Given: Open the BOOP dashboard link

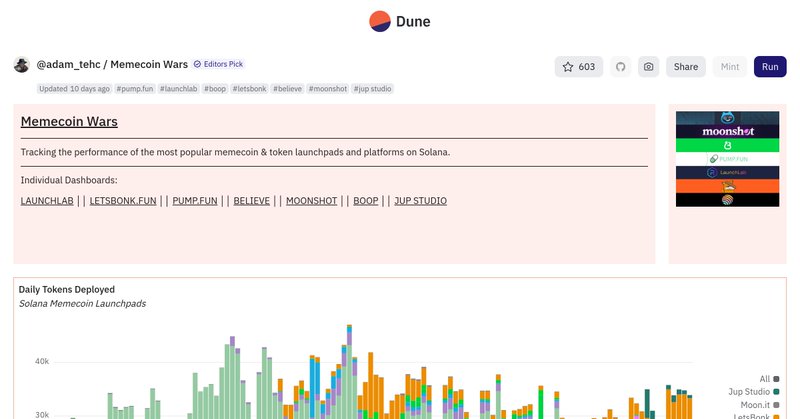Looking at the screenshot, I should tap(366, 201).
